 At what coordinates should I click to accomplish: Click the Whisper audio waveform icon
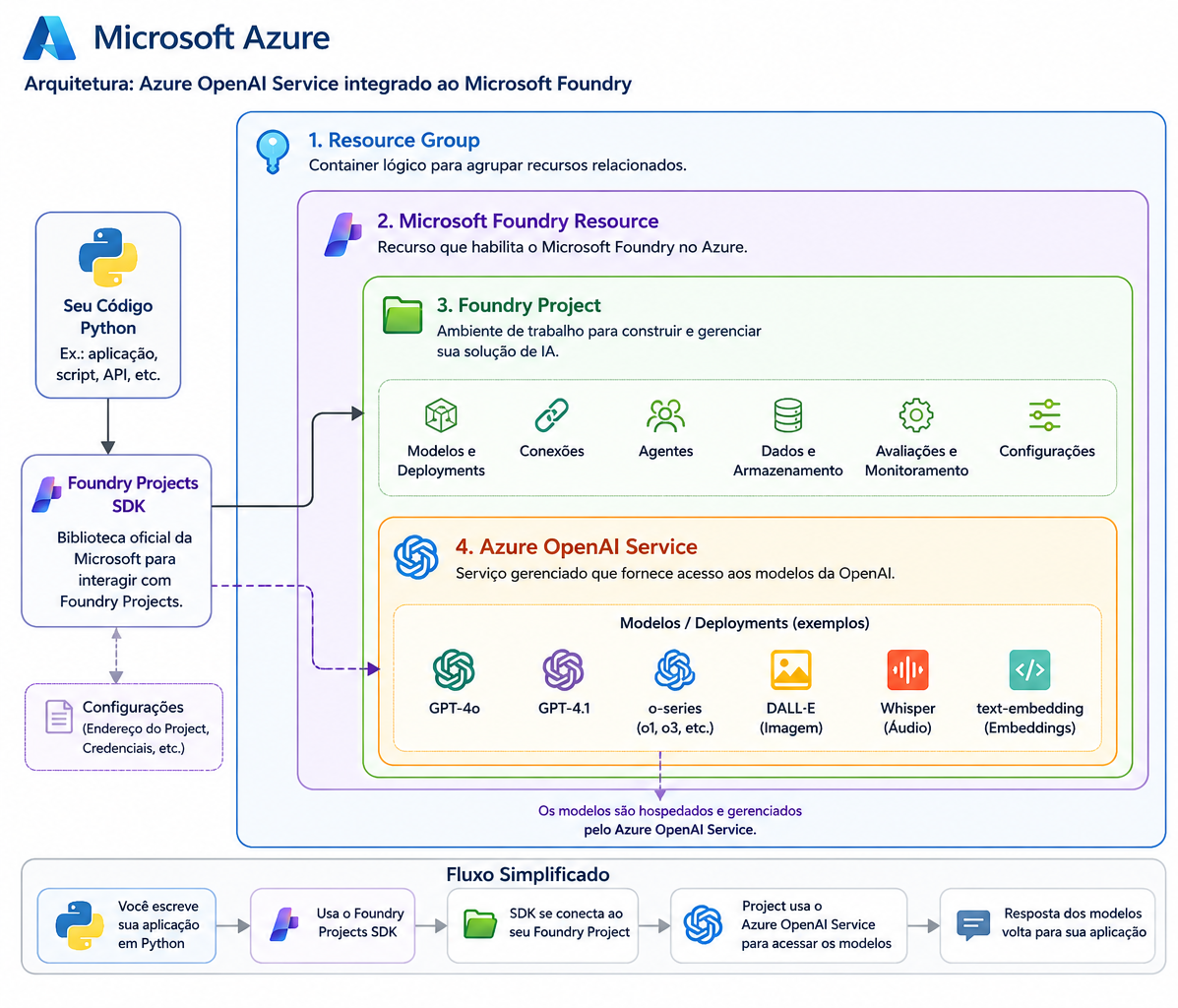pos(907,669)
